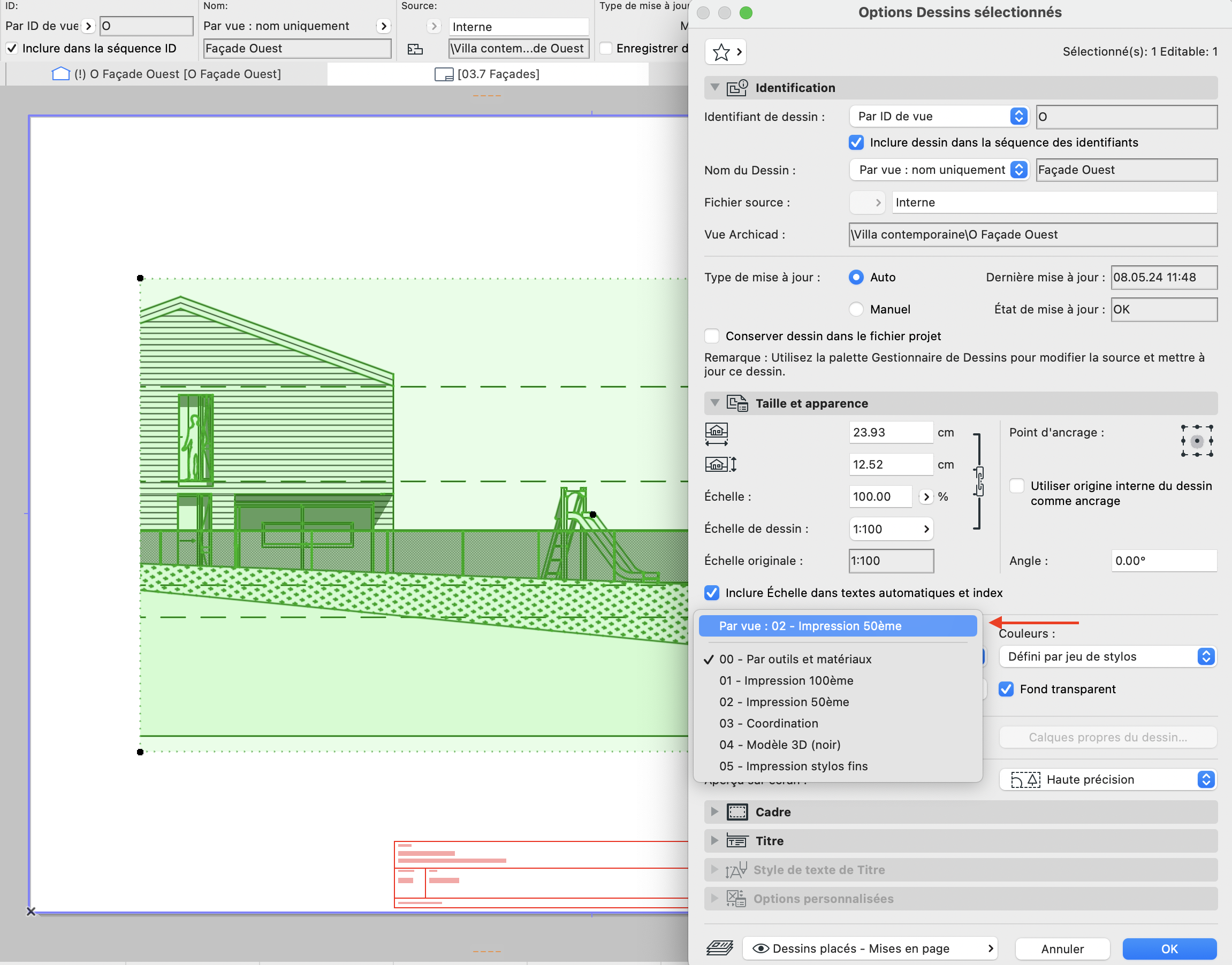Click the Taille et apparence panel icon
Viewport: 1232px width, 965px height.
tap(737, 403)
